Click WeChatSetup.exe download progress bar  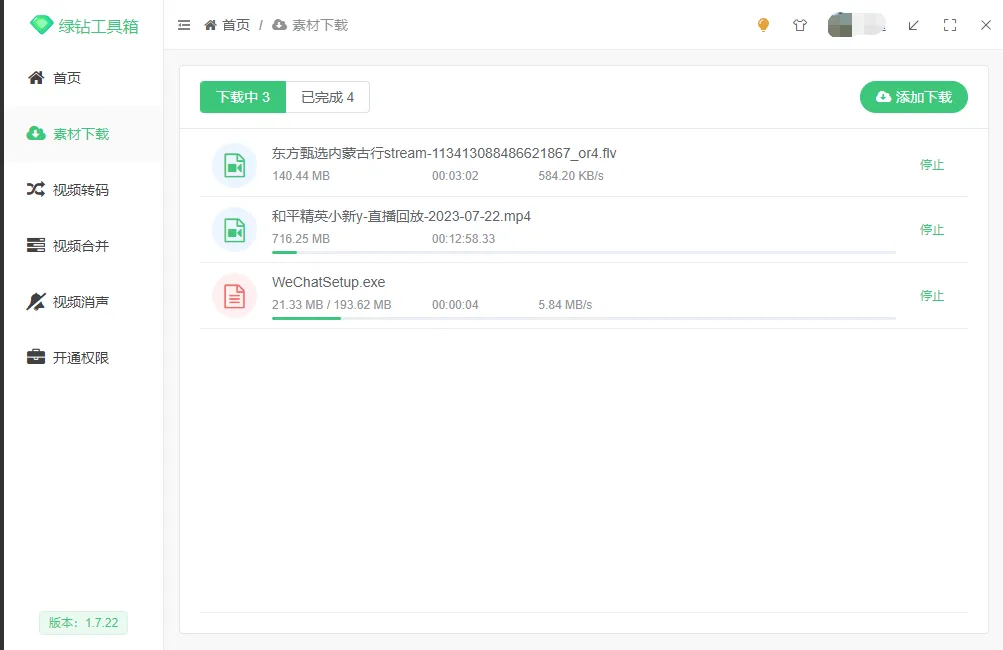(x=590, y=317)
